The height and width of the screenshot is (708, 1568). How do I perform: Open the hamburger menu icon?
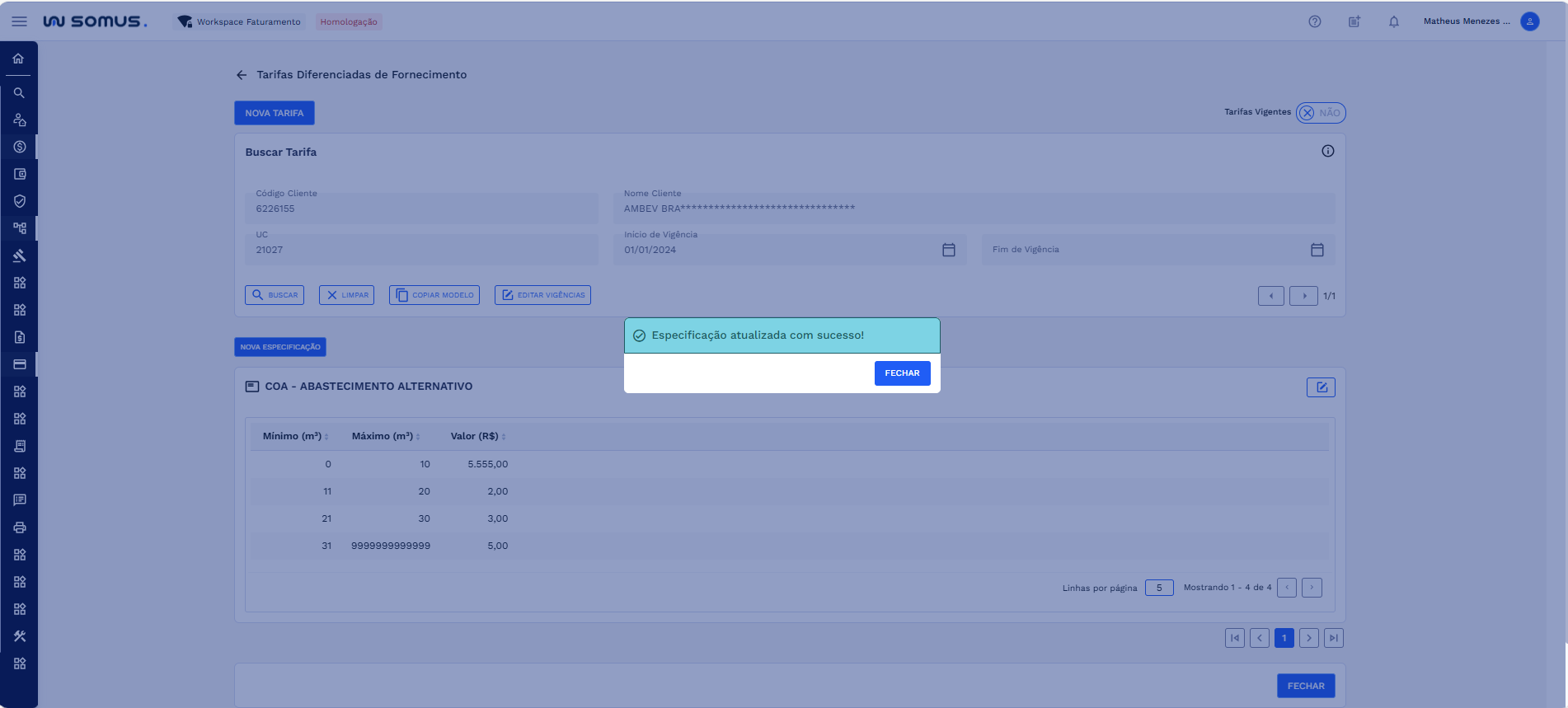pos(19,21)
